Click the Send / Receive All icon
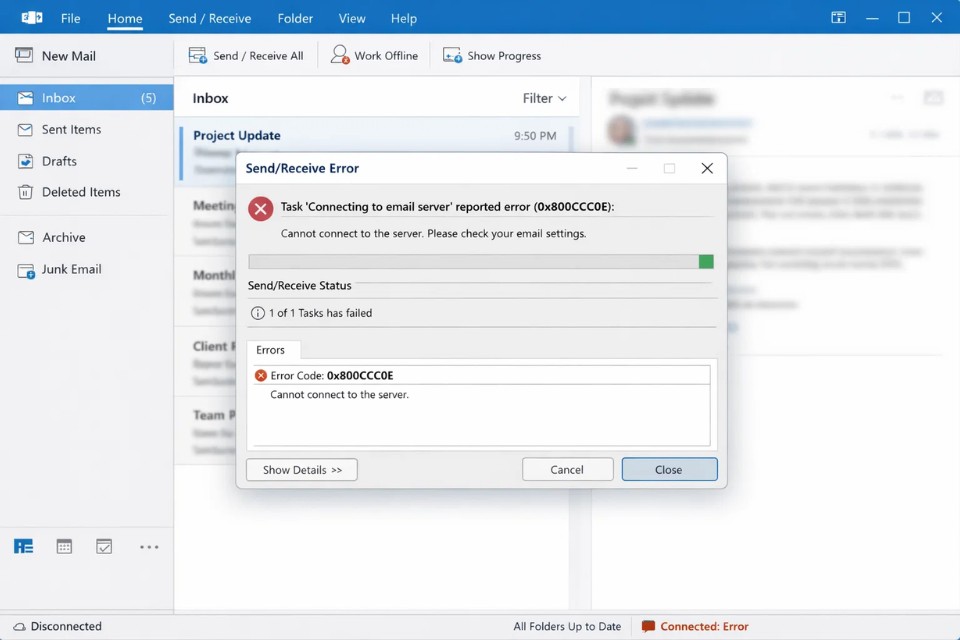The height and width of the screenshot is (640, 960). tap(196, 55)
